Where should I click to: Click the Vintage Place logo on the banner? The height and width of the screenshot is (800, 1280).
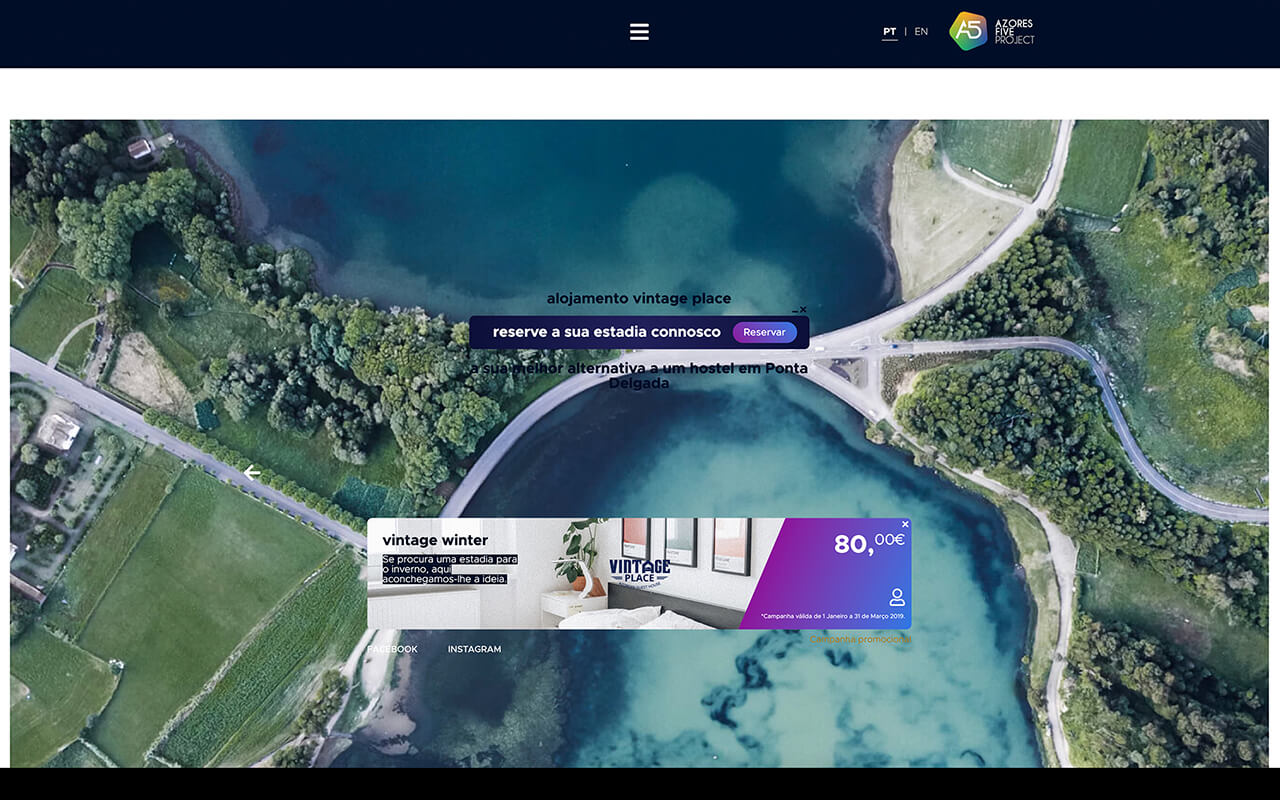click(x=639, y=572)
